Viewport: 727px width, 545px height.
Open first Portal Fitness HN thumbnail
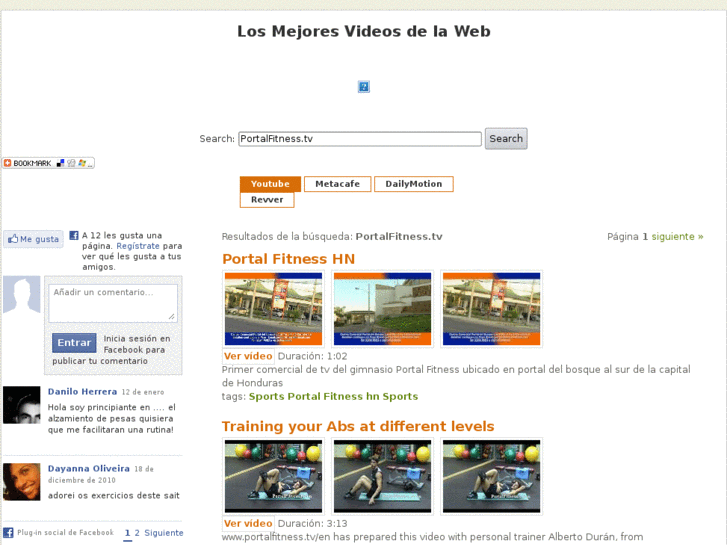[x=274, y=309]
